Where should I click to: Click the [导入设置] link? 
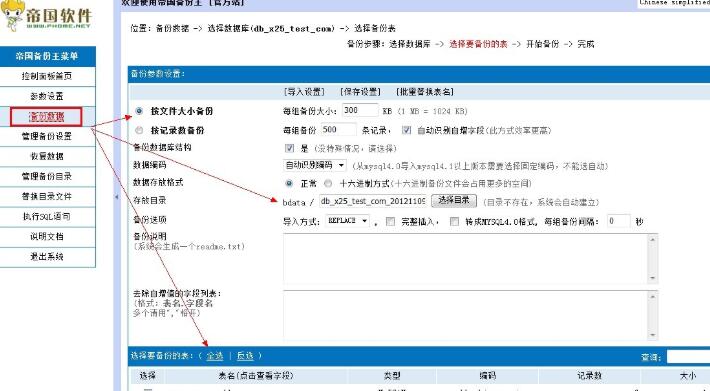pos(304,92)
